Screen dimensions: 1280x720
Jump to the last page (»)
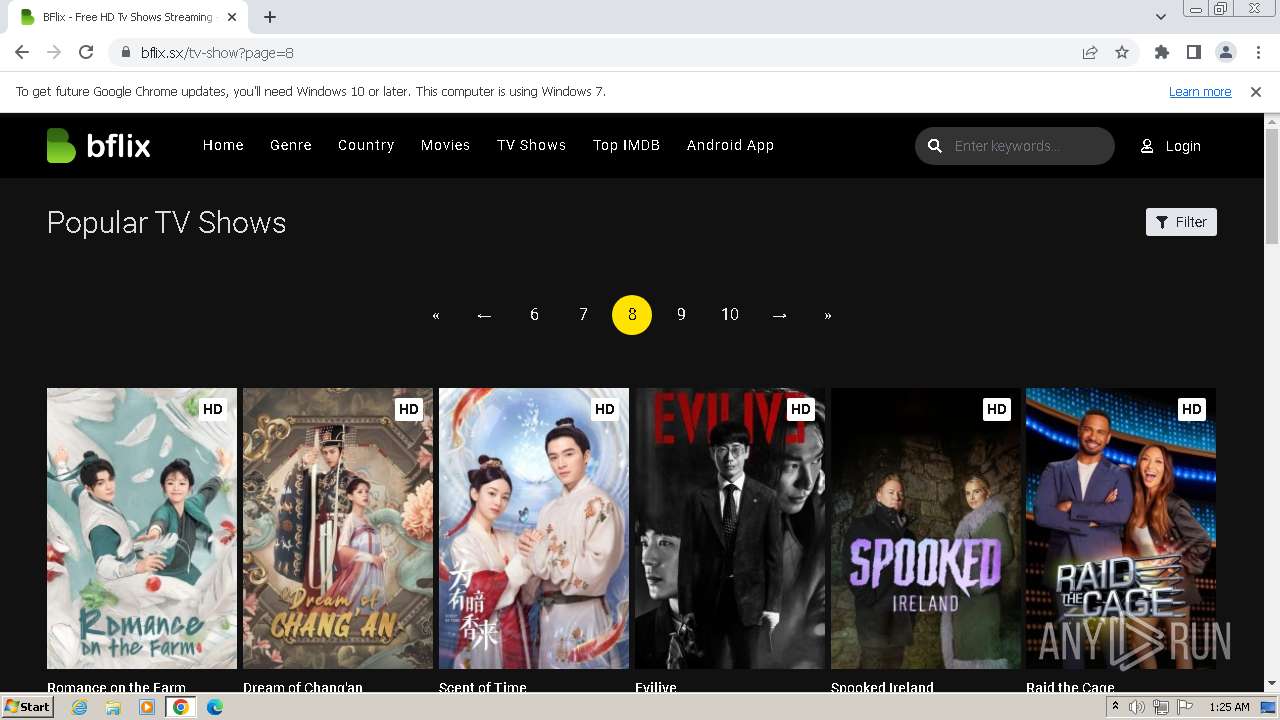click(x=828, y=315)
